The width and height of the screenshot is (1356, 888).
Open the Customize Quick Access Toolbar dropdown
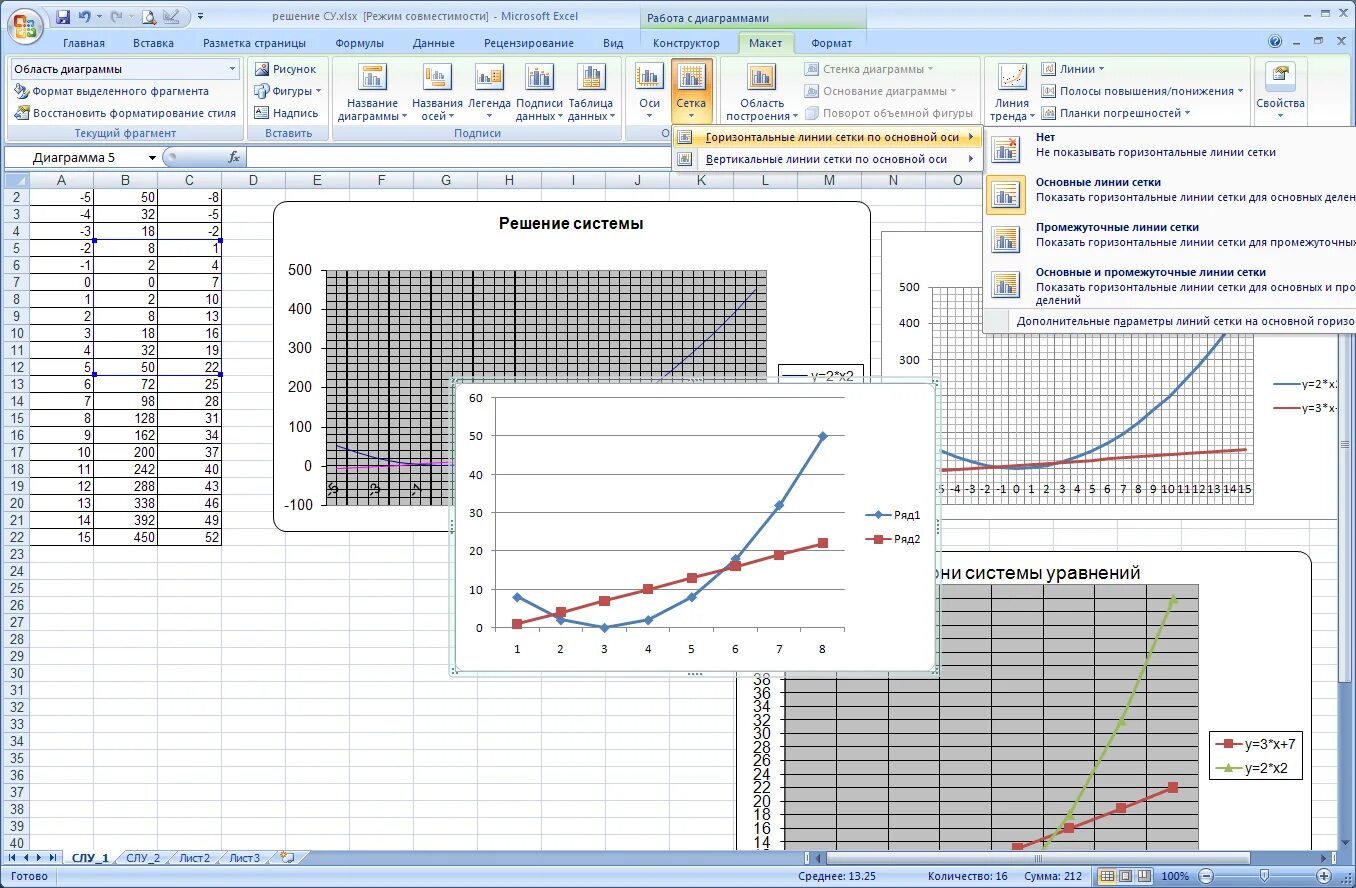[x=201, y=17]
